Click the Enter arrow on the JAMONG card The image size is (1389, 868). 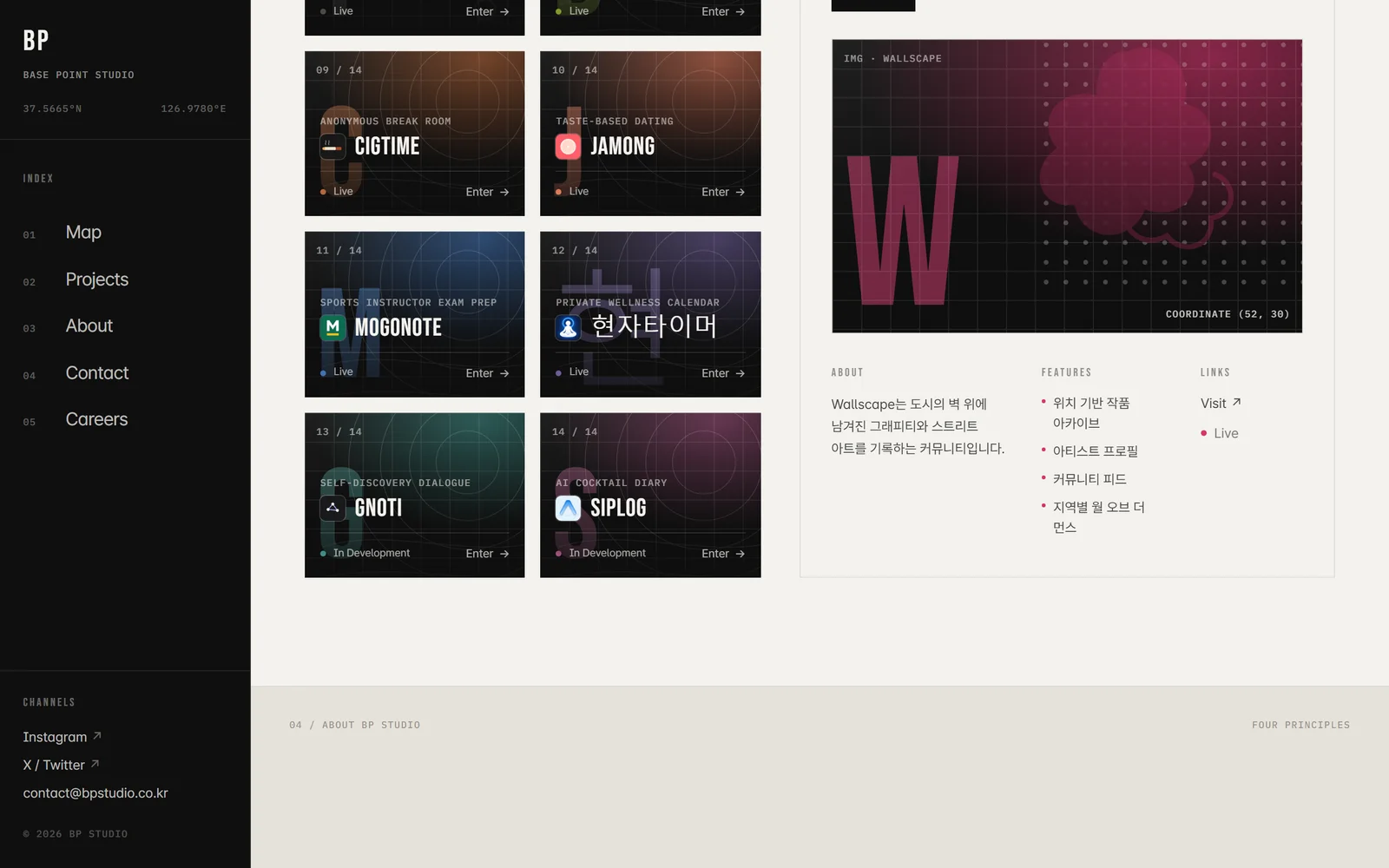click(x=741, y=192)
